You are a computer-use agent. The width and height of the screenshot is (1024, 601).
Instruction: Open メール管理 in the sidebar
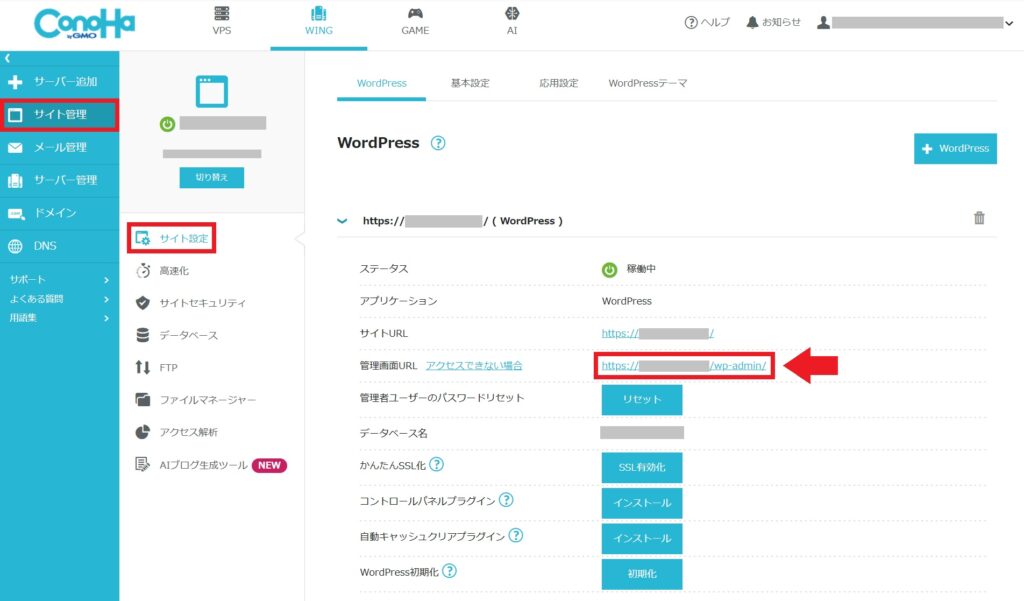pos(59,148)
